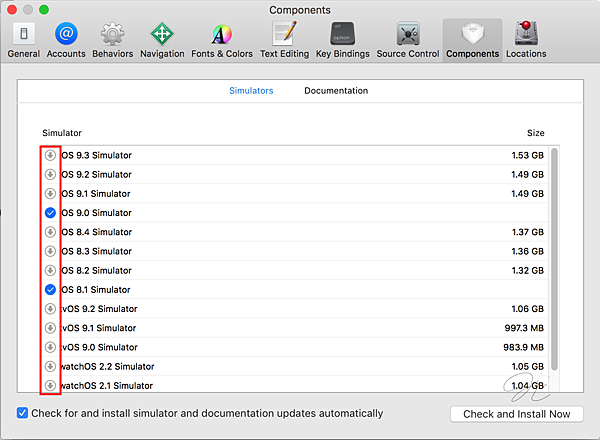Click the installed checkmark for iOS 8.1 Simulator
The width and height of the screenshot is (600, 440).
point(50,290)
